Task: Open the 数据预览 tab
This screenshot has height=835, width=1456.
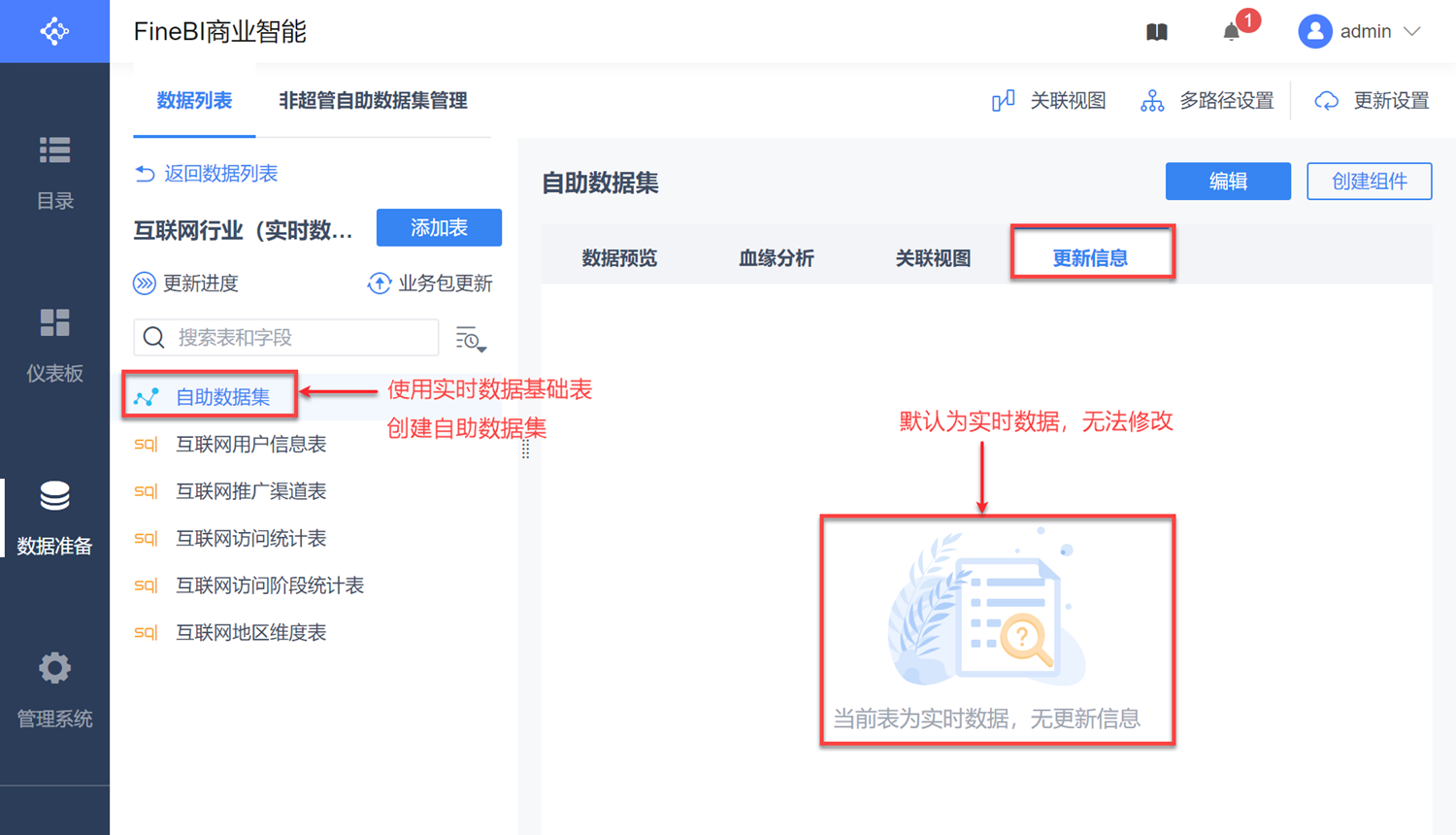Action: click(x=619, y=258)
